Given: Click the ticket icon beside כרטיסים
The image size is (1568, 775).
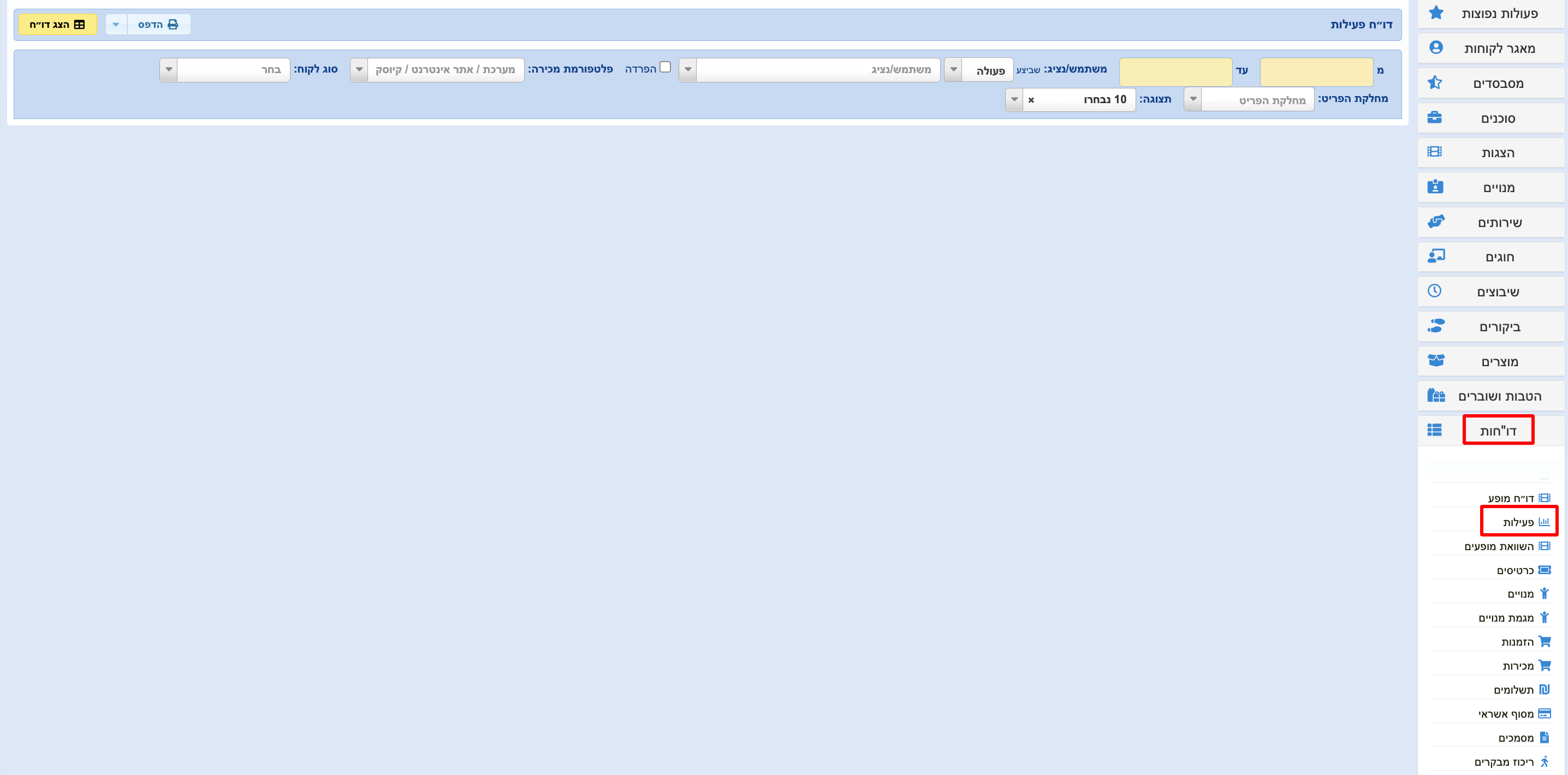Looking at the screenshot, I should [x=1545, y=570].
